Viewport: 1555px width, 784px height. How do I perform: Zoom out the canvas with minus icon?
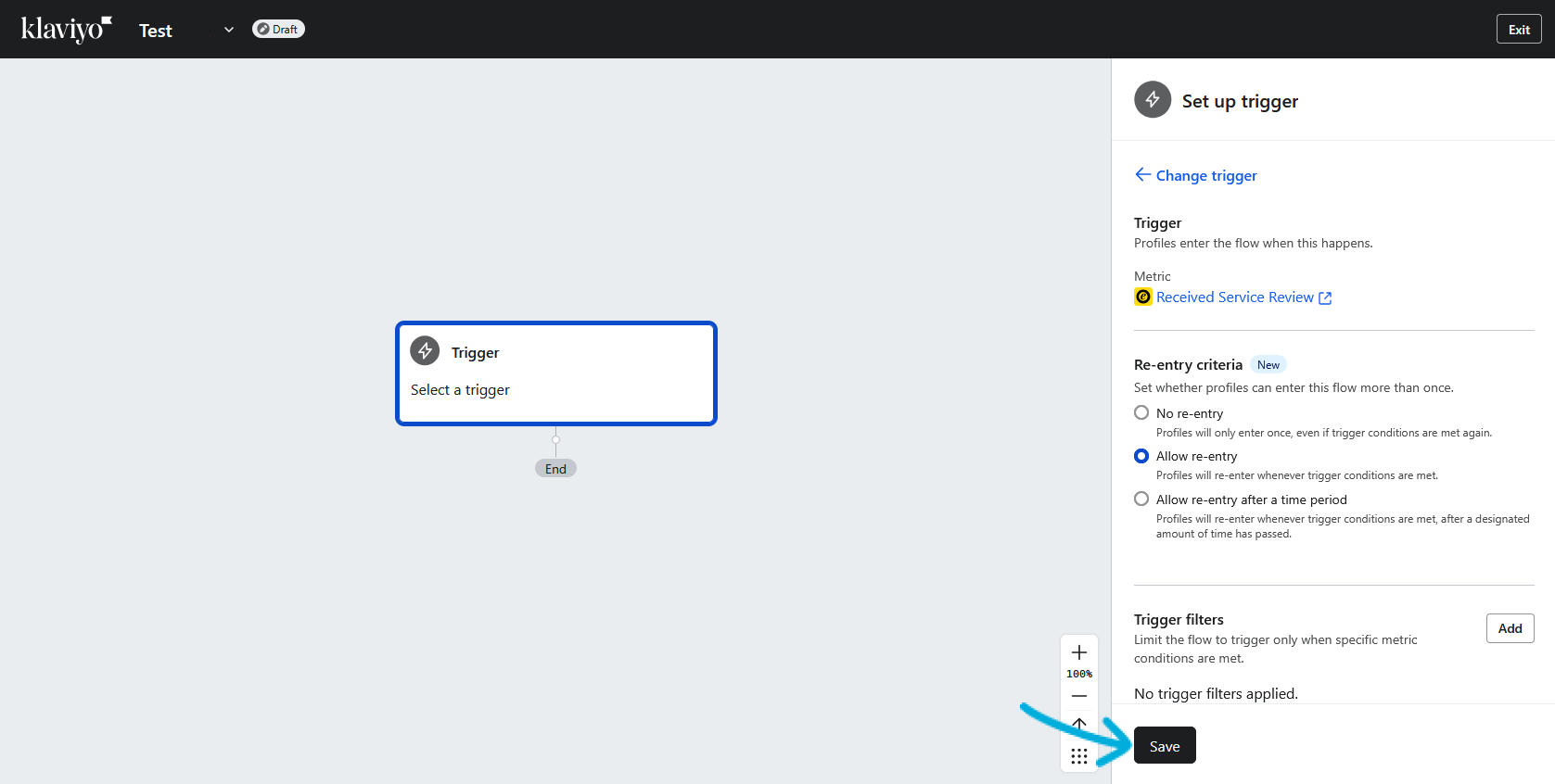click(x=1078, y=696)
